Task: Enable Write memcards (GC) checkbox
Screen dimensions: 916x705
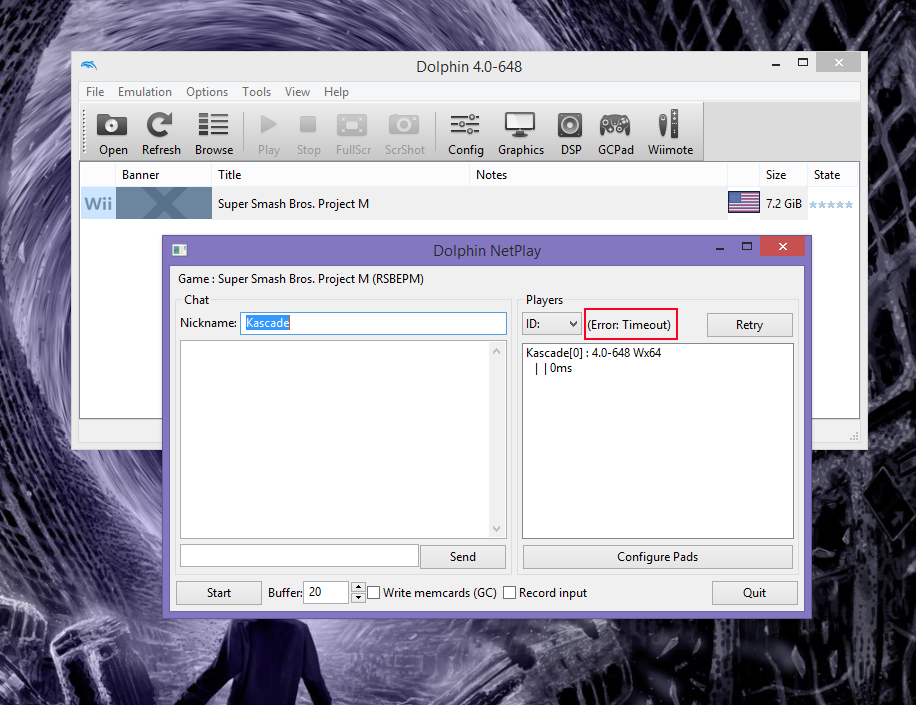Action: [x=374, y=593]
